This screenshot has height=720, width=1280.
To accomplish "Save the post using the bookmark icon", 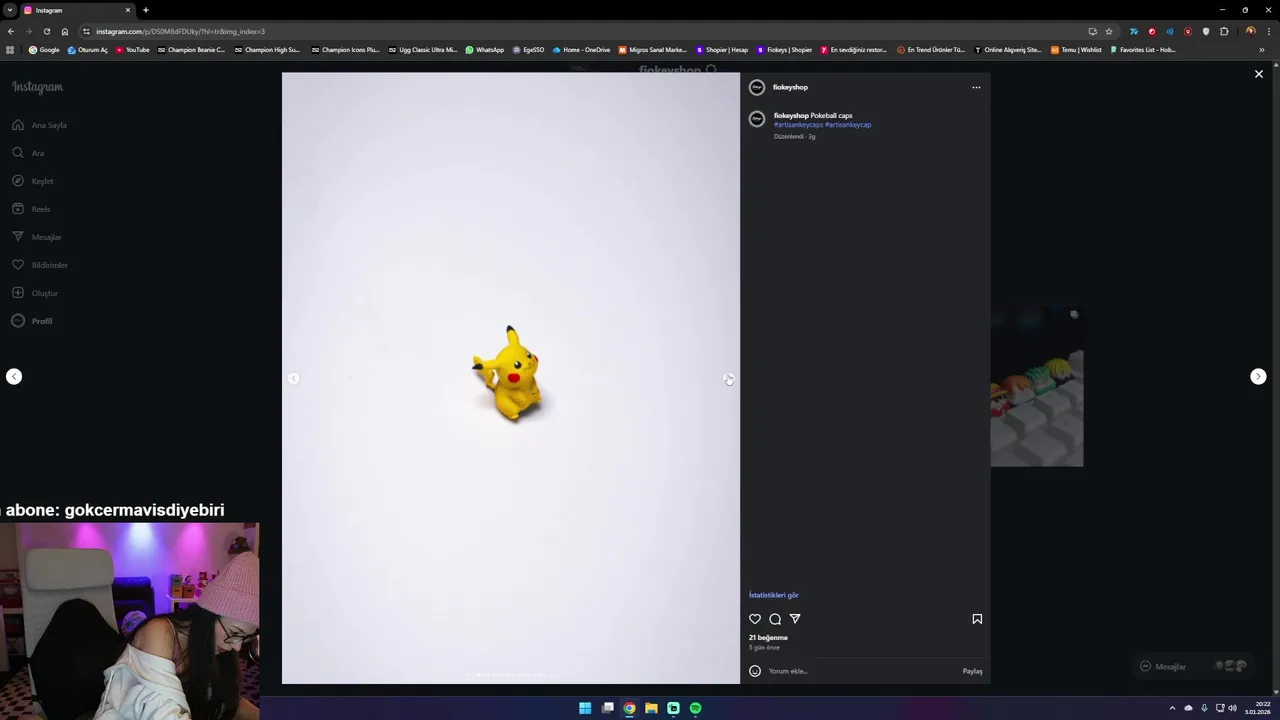I will 977,619.
